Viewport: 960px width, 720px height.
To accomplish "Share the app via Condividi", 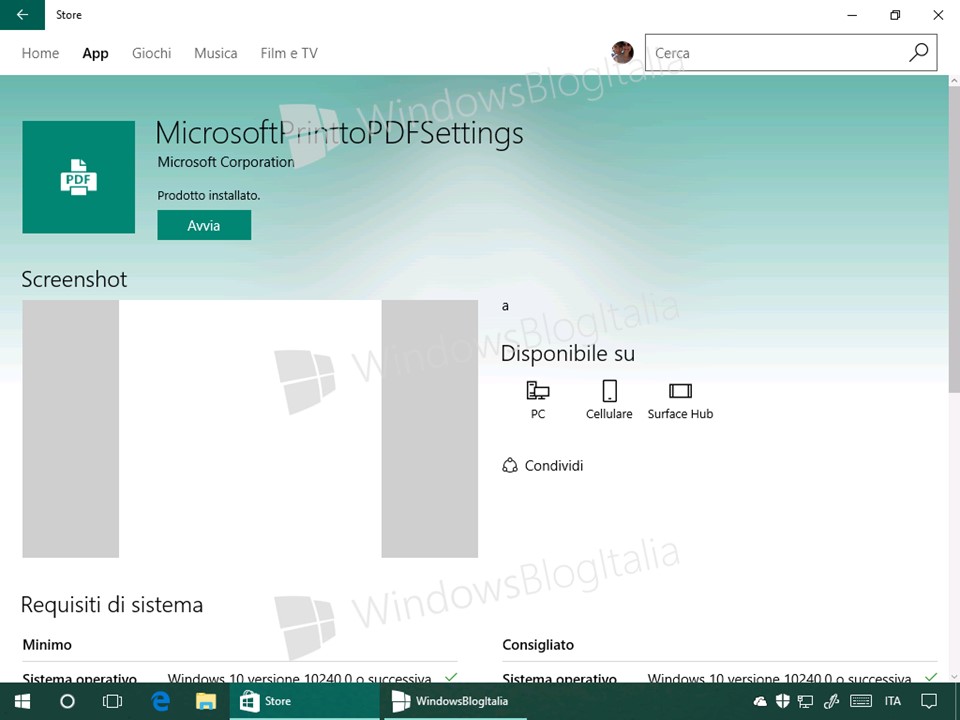I will (542, 466).
